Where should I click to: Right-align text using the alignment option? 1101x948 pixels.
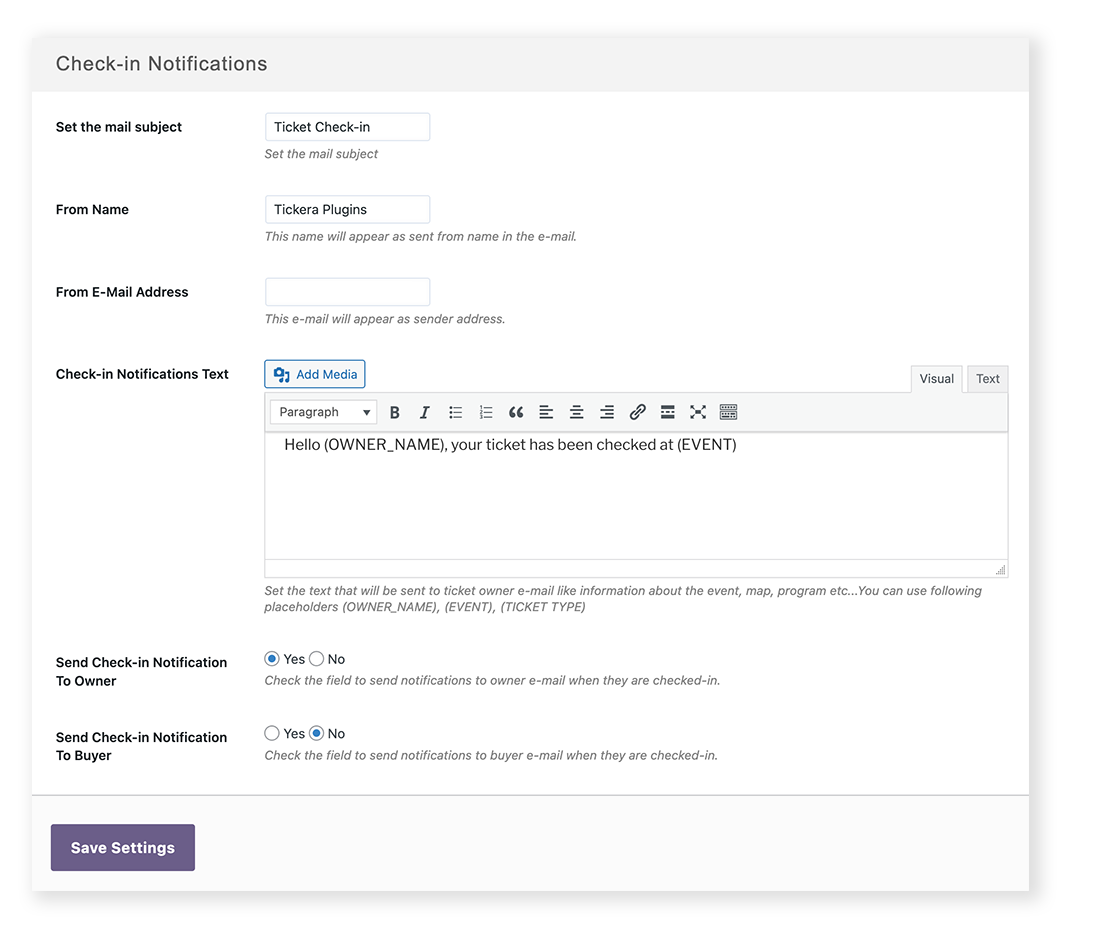coord(607,412)
